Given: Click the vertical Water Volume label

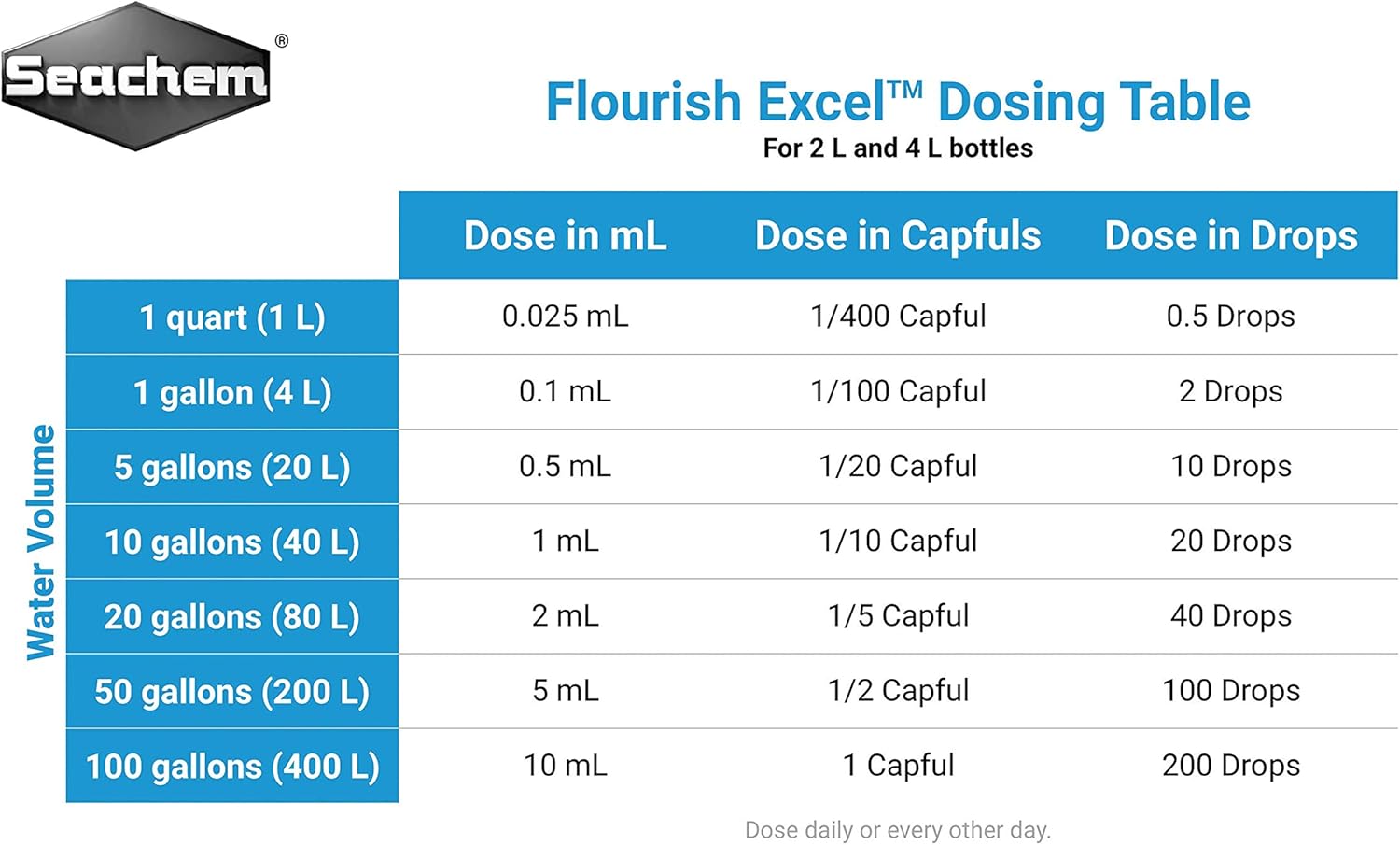Looking at the screenshot, I should pos(41,542).
